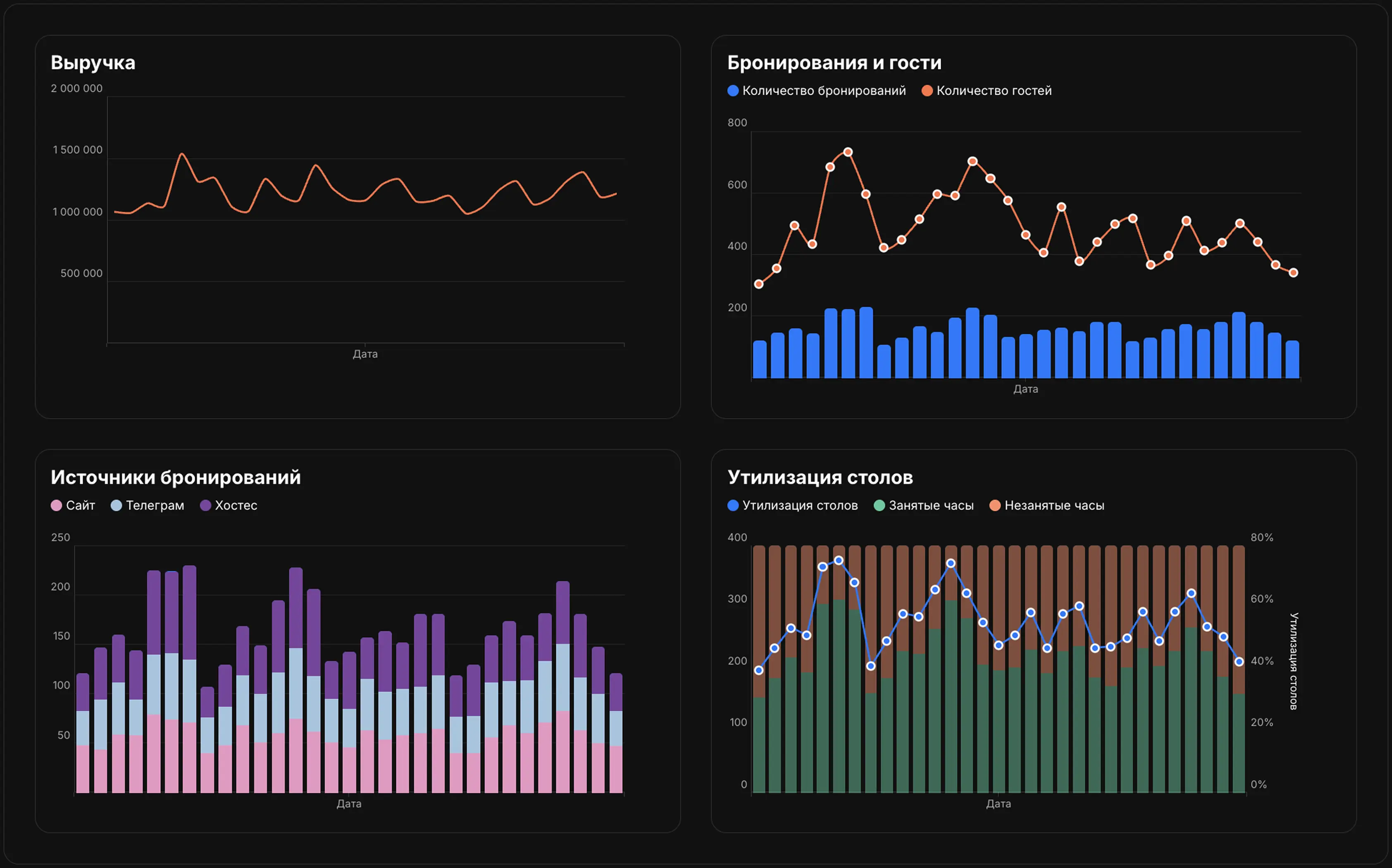1392x868 pixels.
Task: Click the green dot beside Занятые часы
Action: click(x=879, y=505)
